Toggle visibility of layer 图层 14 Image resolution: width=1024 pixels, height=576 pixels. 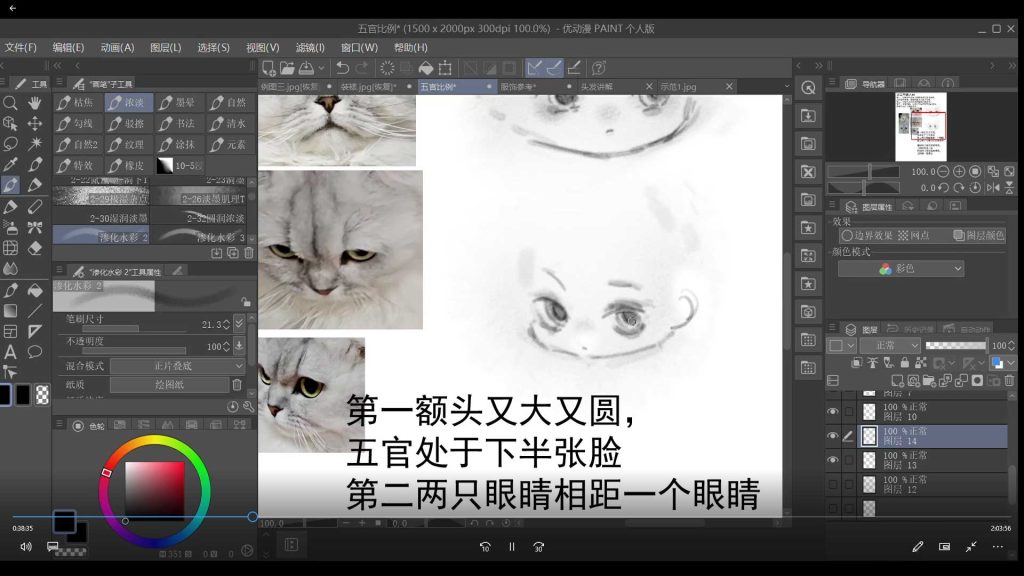(833, 436)
